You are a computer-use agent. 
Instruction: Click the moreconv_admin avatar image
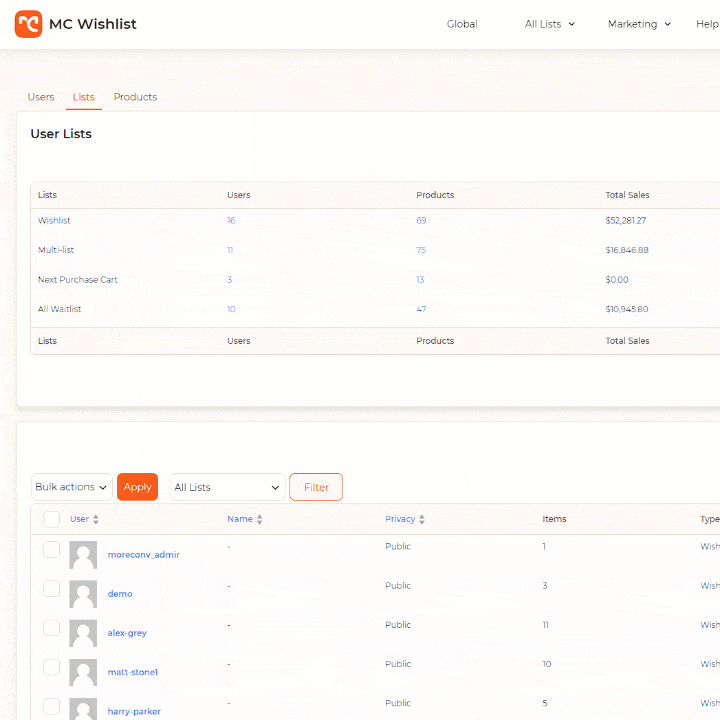coord(83,555)
